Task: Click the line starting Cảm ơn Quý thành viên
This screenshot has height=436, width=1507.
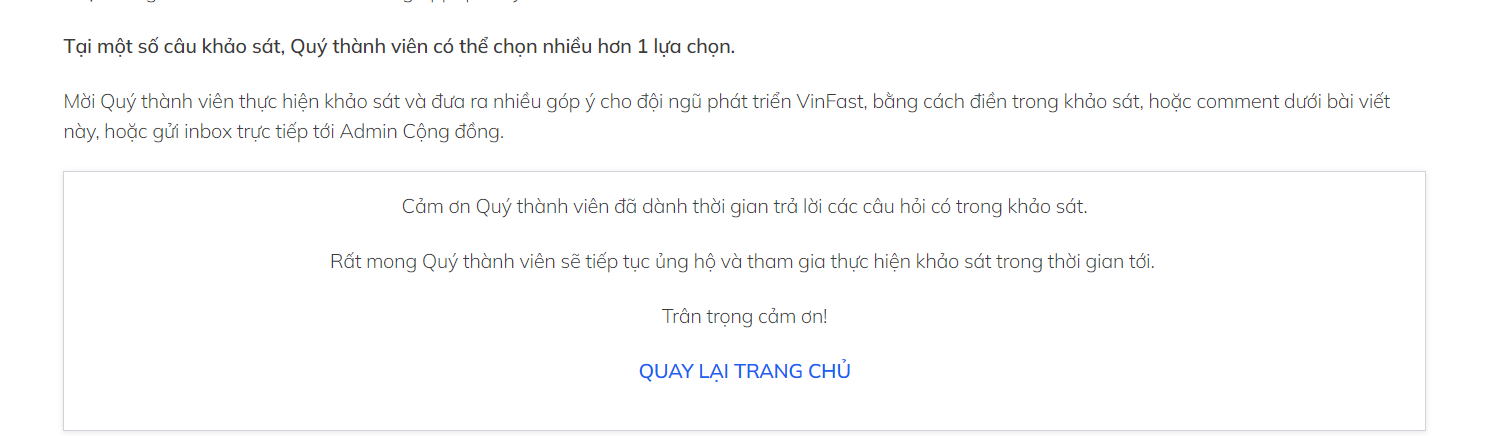Action: pos(744,207)
